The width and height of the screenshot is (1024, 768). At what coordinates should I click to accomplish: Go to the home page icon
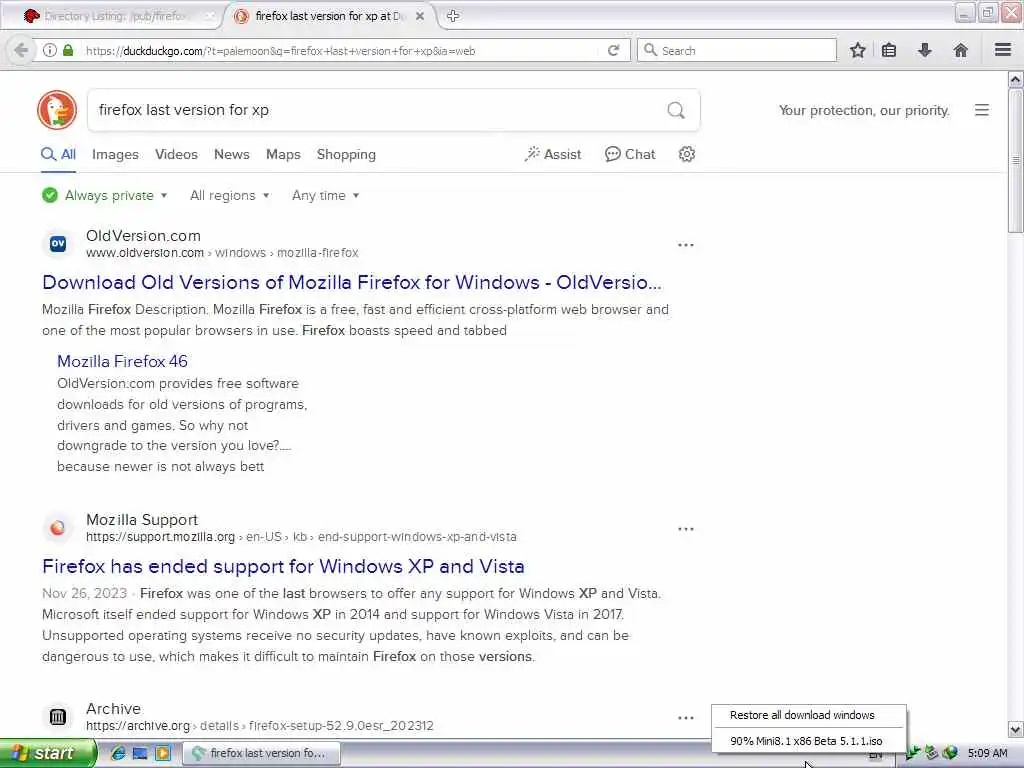coord(961,50)
